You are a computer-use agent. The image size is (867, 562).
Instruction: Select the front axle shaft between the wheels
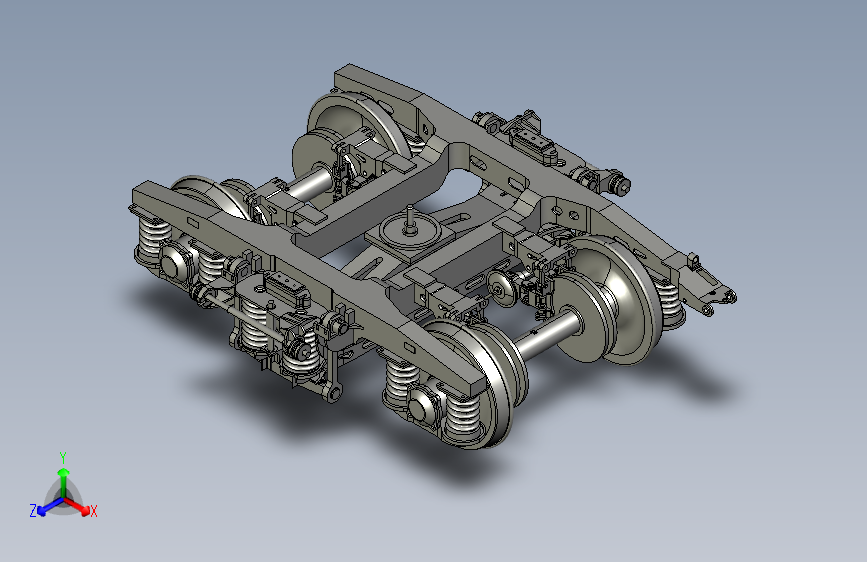pos(547,333)
